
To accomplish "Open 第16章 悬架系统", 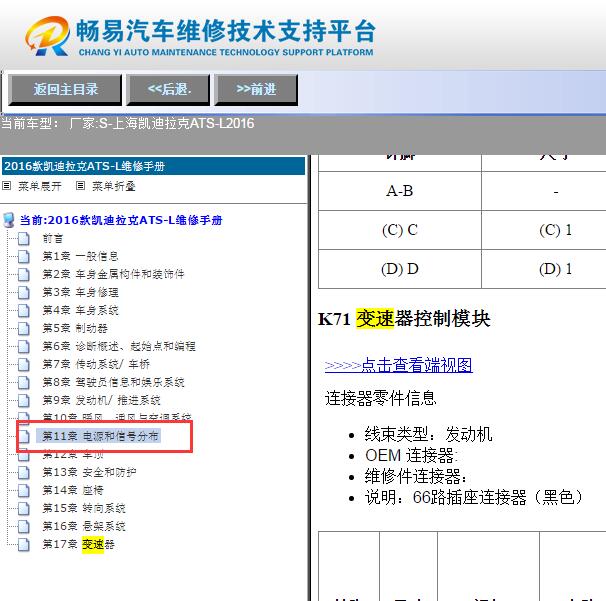I will pyautogui.click(x=84, y=526).
